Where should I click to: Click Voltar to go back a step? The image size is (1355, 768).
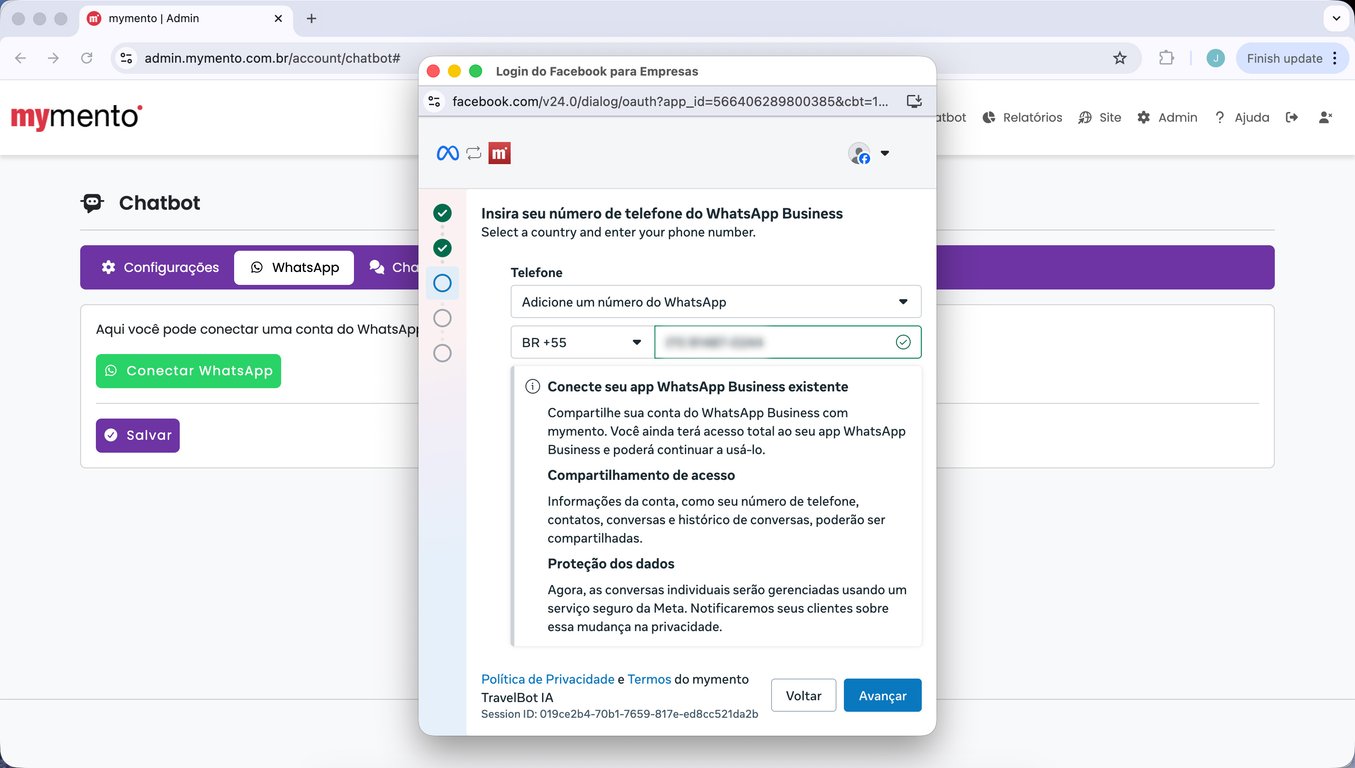(x=804, y=696)
